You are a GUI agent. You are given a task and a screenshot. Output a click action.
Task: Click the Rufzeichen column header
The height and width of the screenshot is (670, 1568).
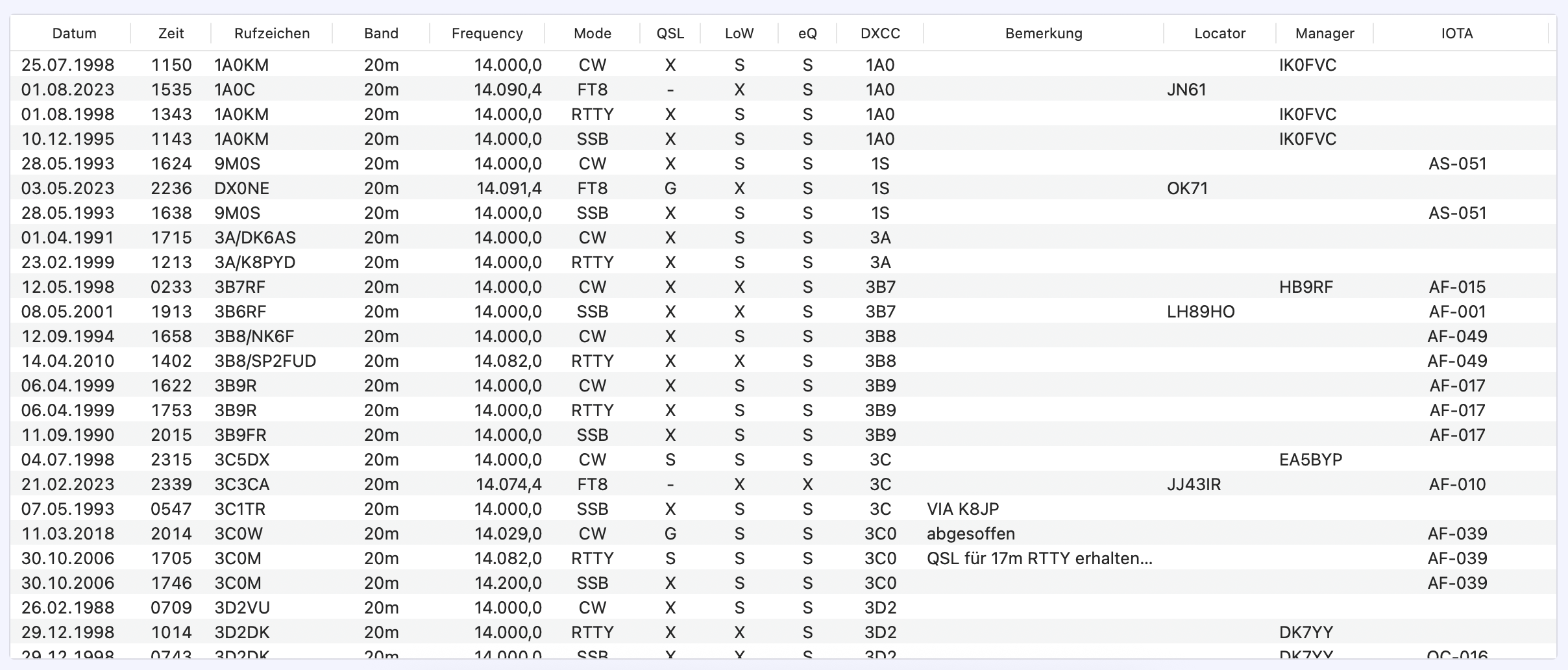coord(272,33)
